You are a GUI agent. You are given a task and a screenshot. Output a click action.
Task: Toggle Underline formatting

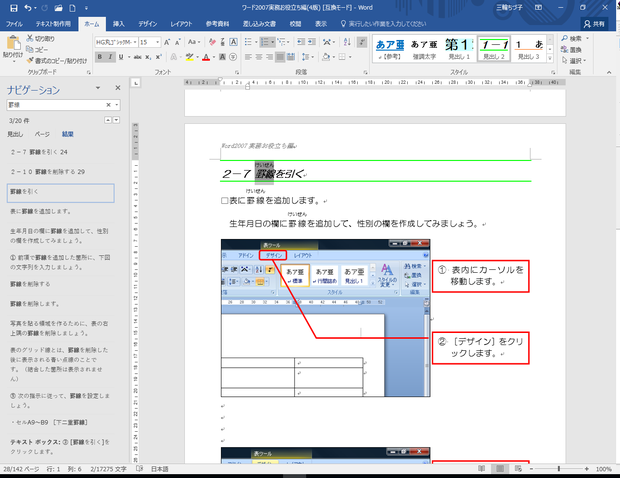(x=121, y=57)
